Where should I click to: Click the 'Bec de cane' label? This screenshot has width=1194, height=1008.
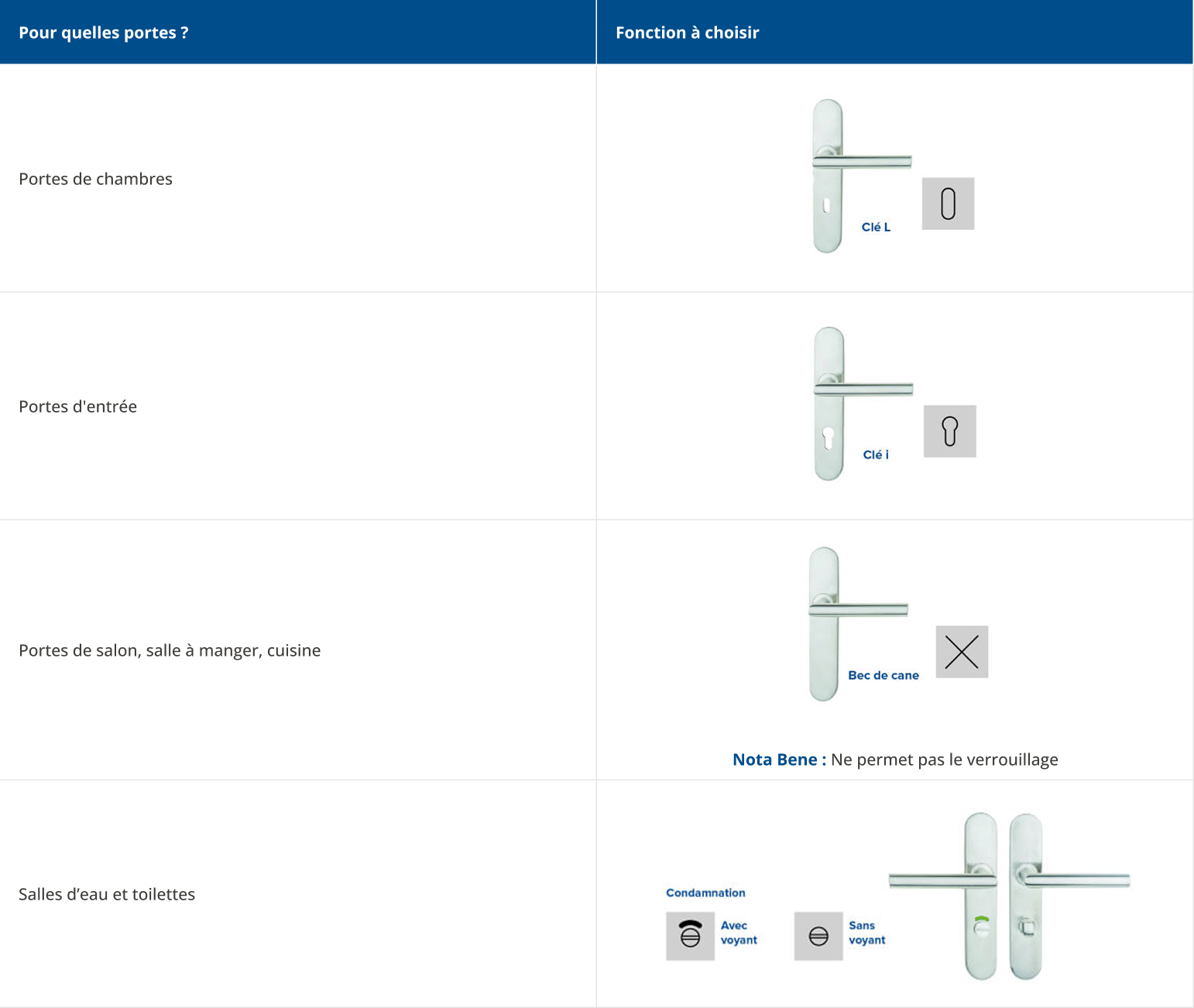[883, 675]
